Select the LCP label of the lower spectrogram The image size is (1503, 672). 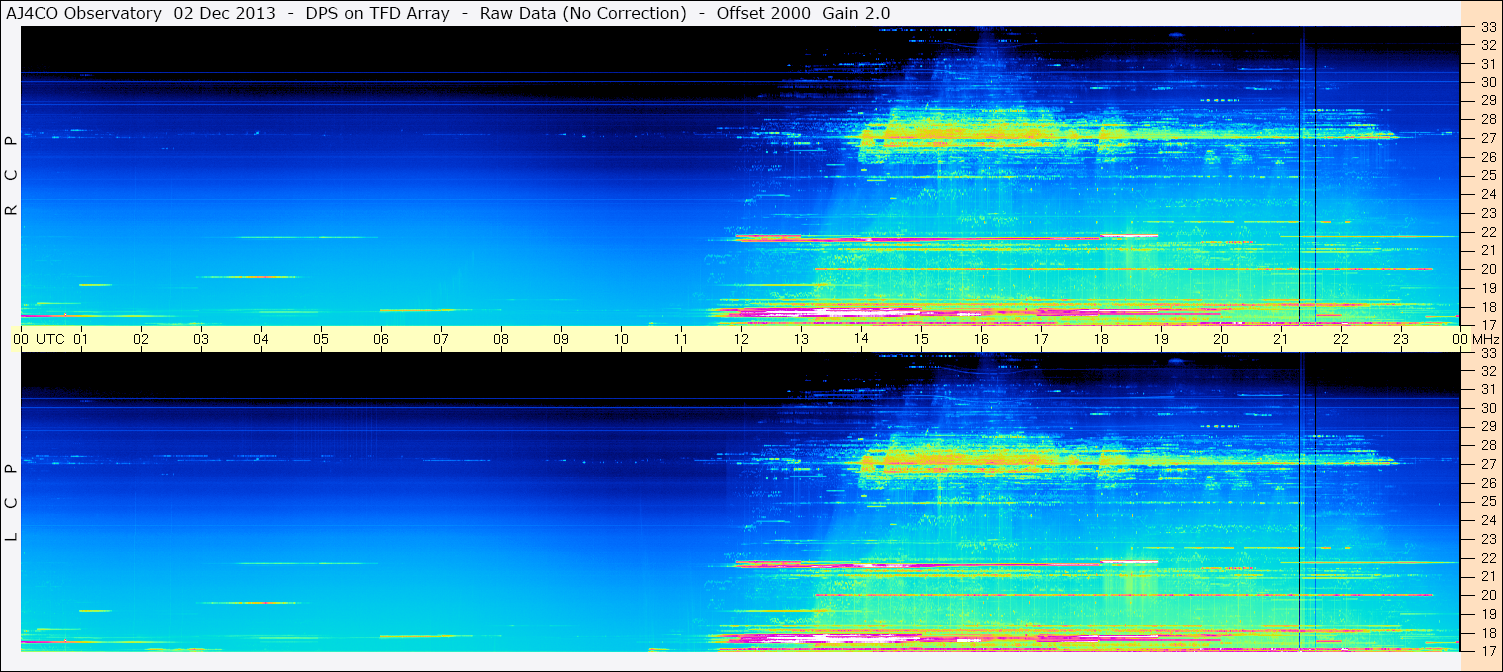point(12,502)
